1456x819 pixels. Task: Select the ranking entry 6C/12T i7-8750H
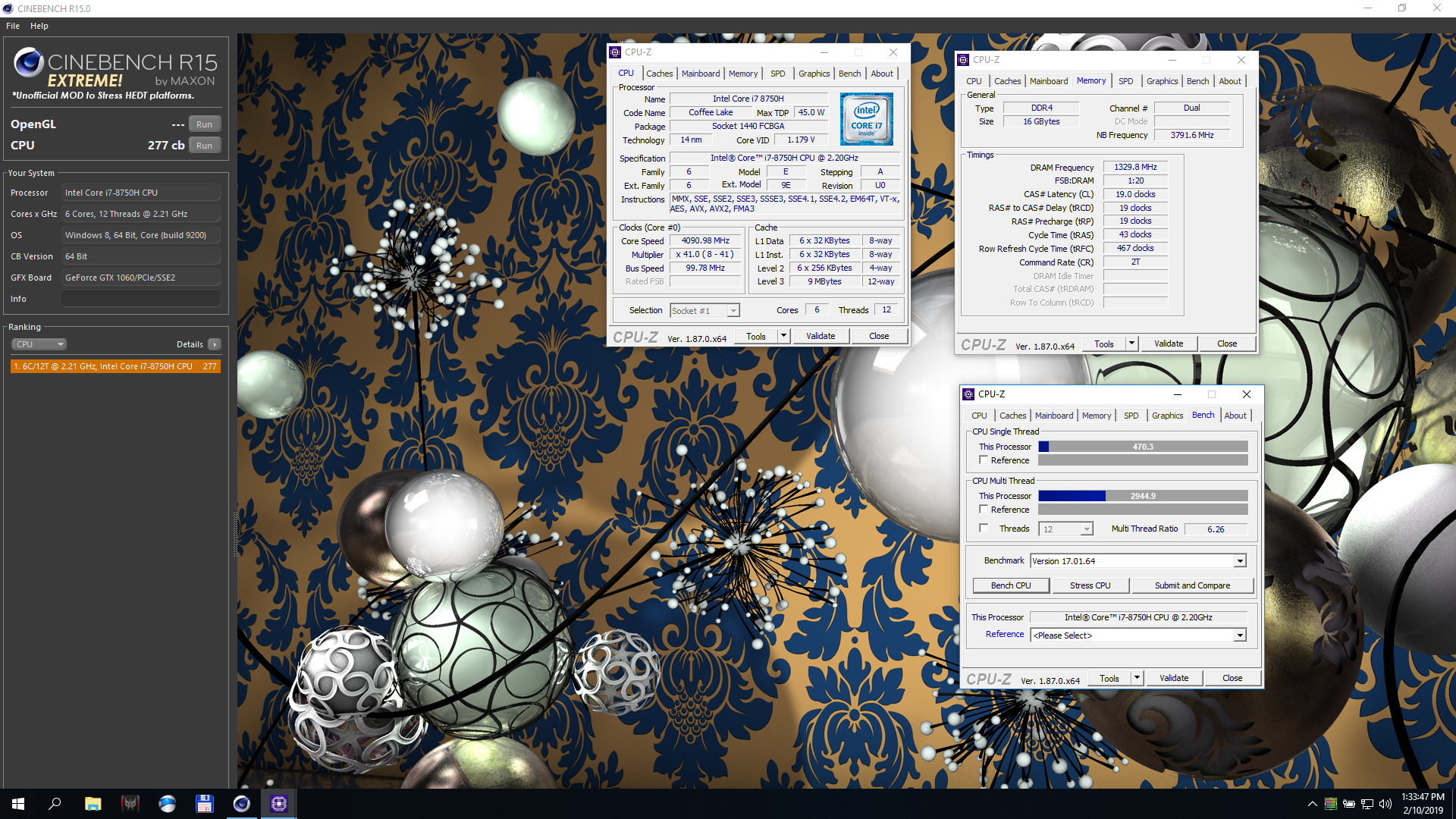coord(115,366)
